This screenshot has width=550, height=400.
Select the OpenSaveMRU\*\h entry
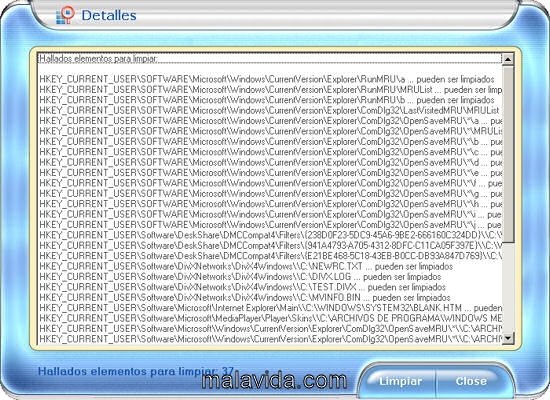click(270, 204)
